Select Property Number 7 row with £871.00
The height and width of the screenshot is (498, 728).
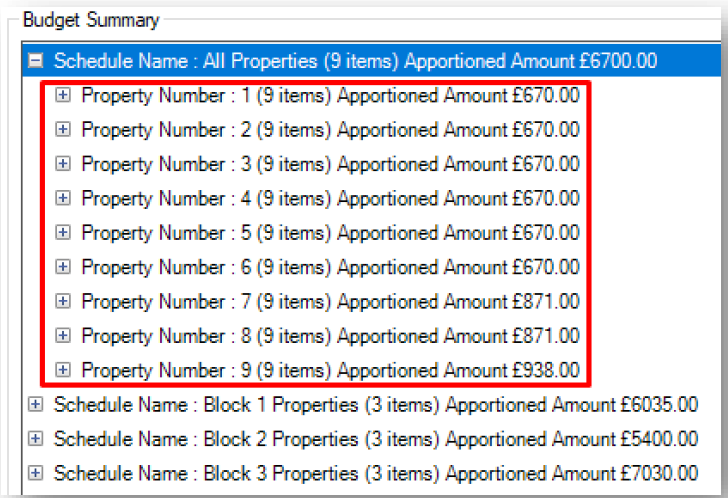(x=331, y=302)
